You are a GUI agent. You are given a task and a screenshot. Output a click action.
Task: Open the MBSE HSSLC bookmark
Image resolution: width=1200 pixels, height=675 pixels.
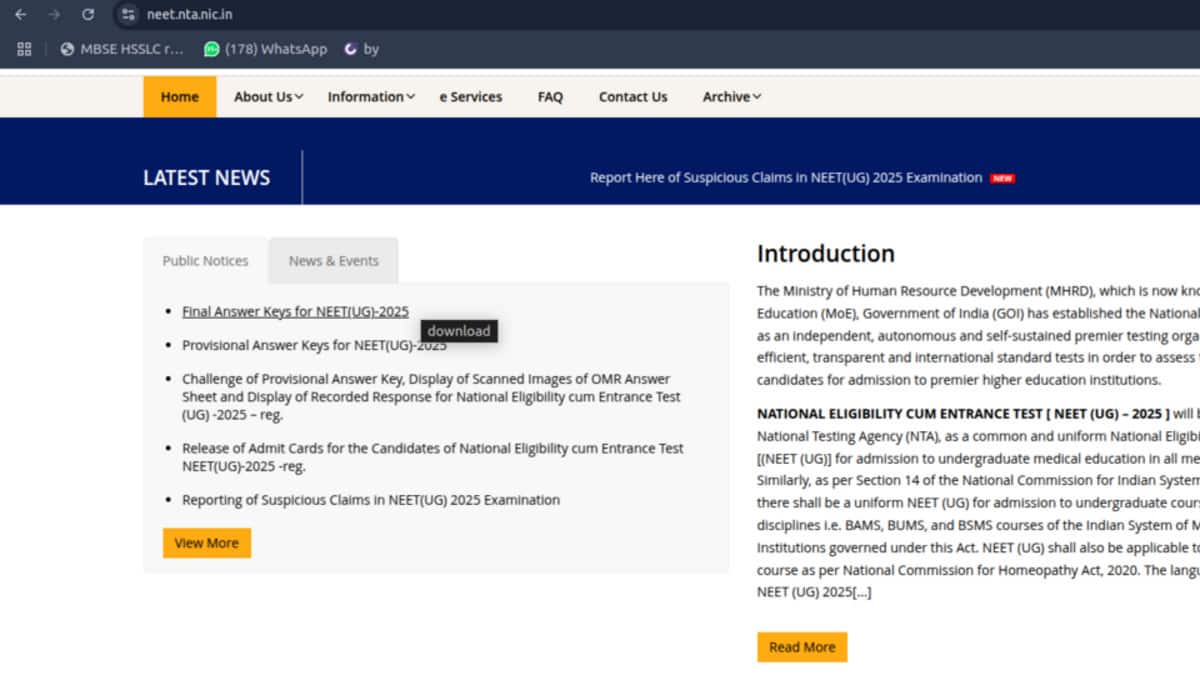pyautogui.click(x=122, y=49)
